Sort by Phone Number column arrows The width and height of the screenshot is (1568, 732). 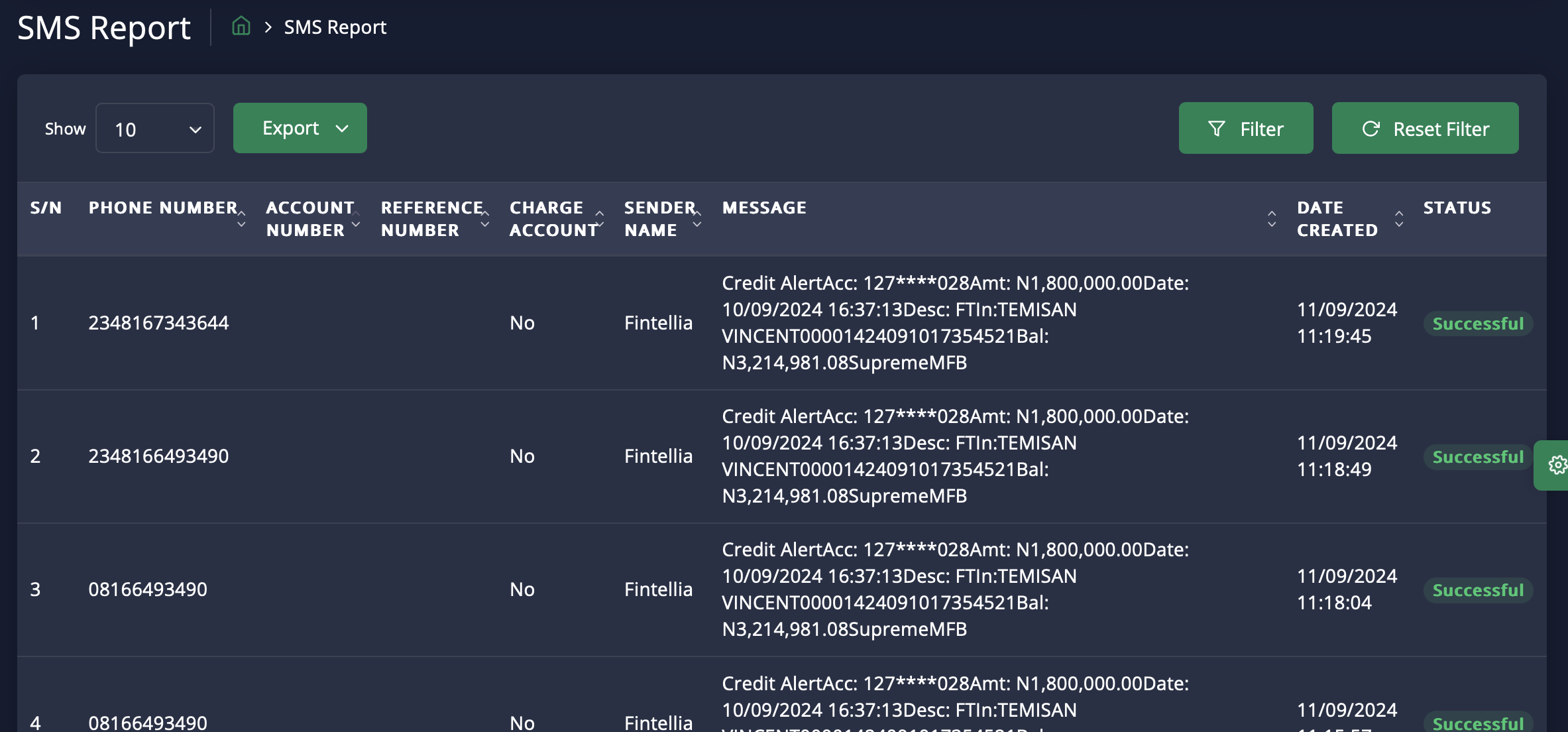(x=241, y=219)
